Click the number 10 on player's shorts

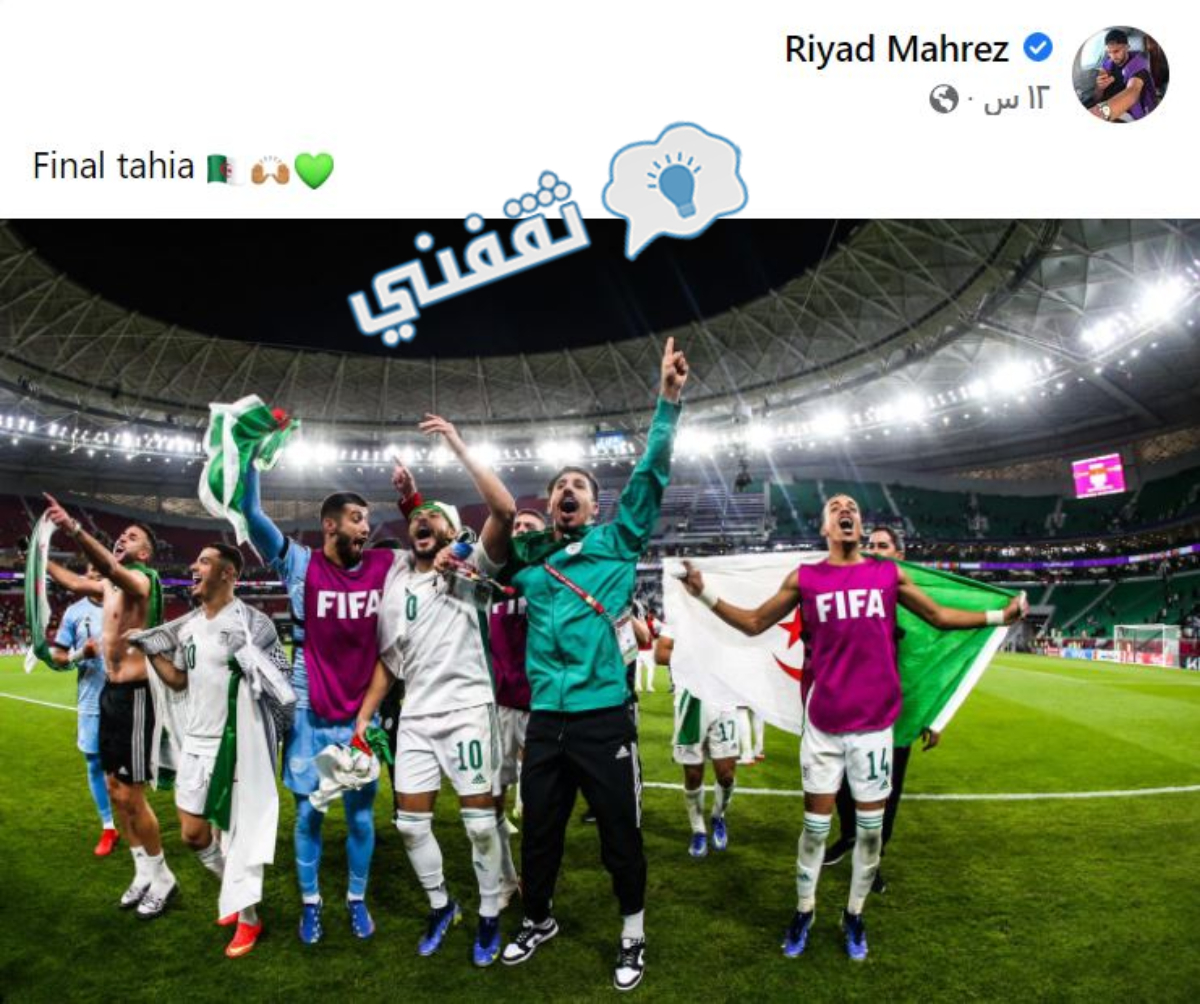point(469,755)
